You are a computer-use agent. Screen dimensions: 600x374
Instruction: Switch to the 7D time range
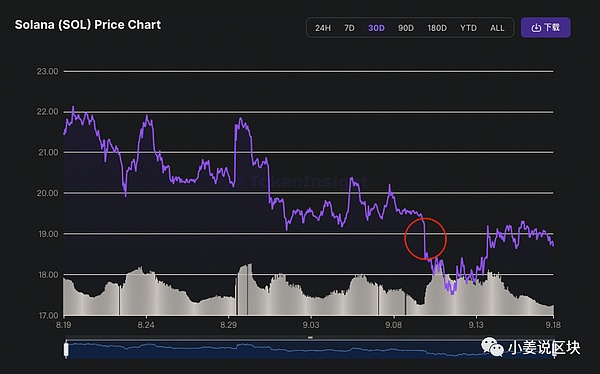point(349,28)
